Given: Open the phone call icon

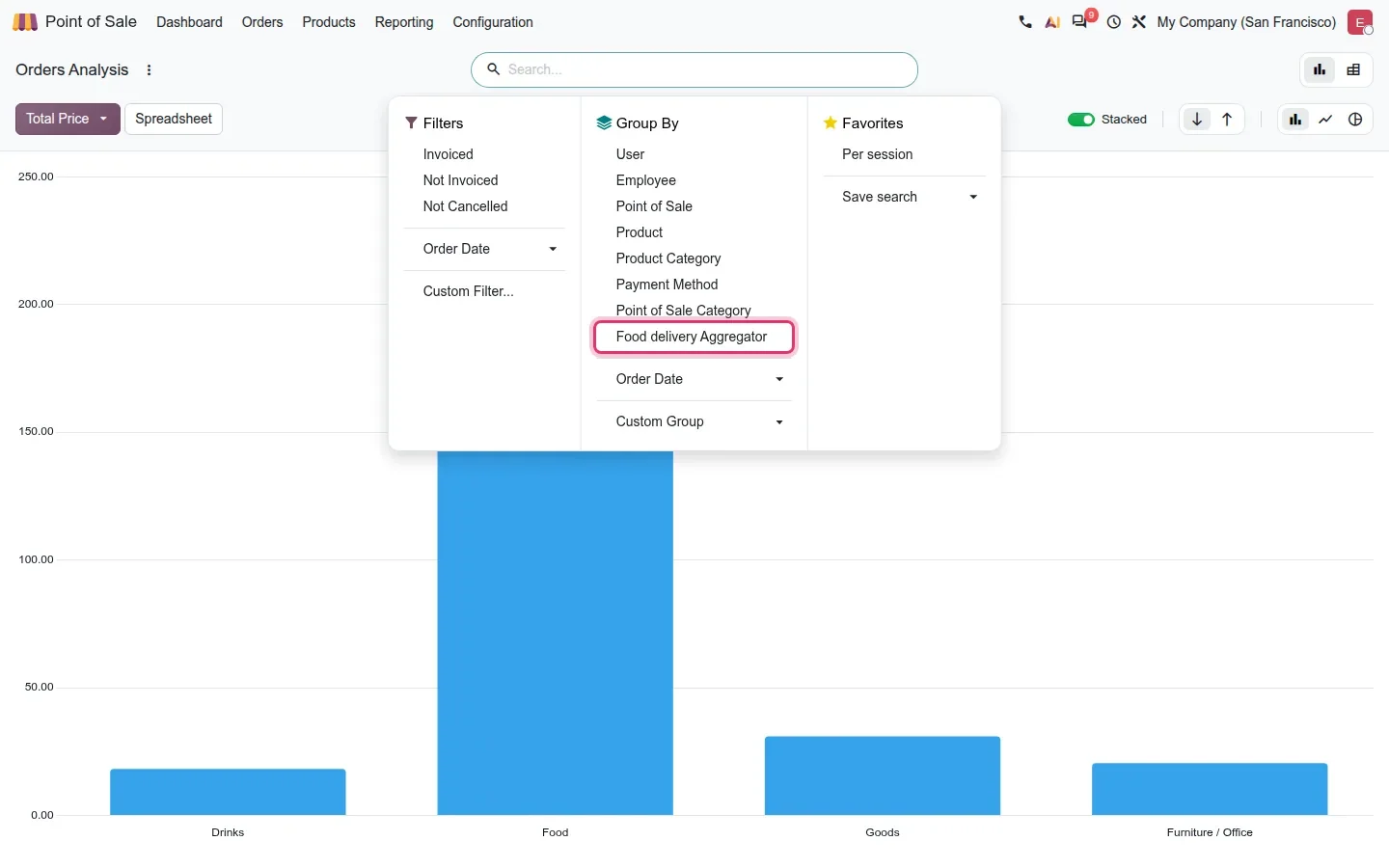Looking at the screenshot, I should click(1024, 22).
